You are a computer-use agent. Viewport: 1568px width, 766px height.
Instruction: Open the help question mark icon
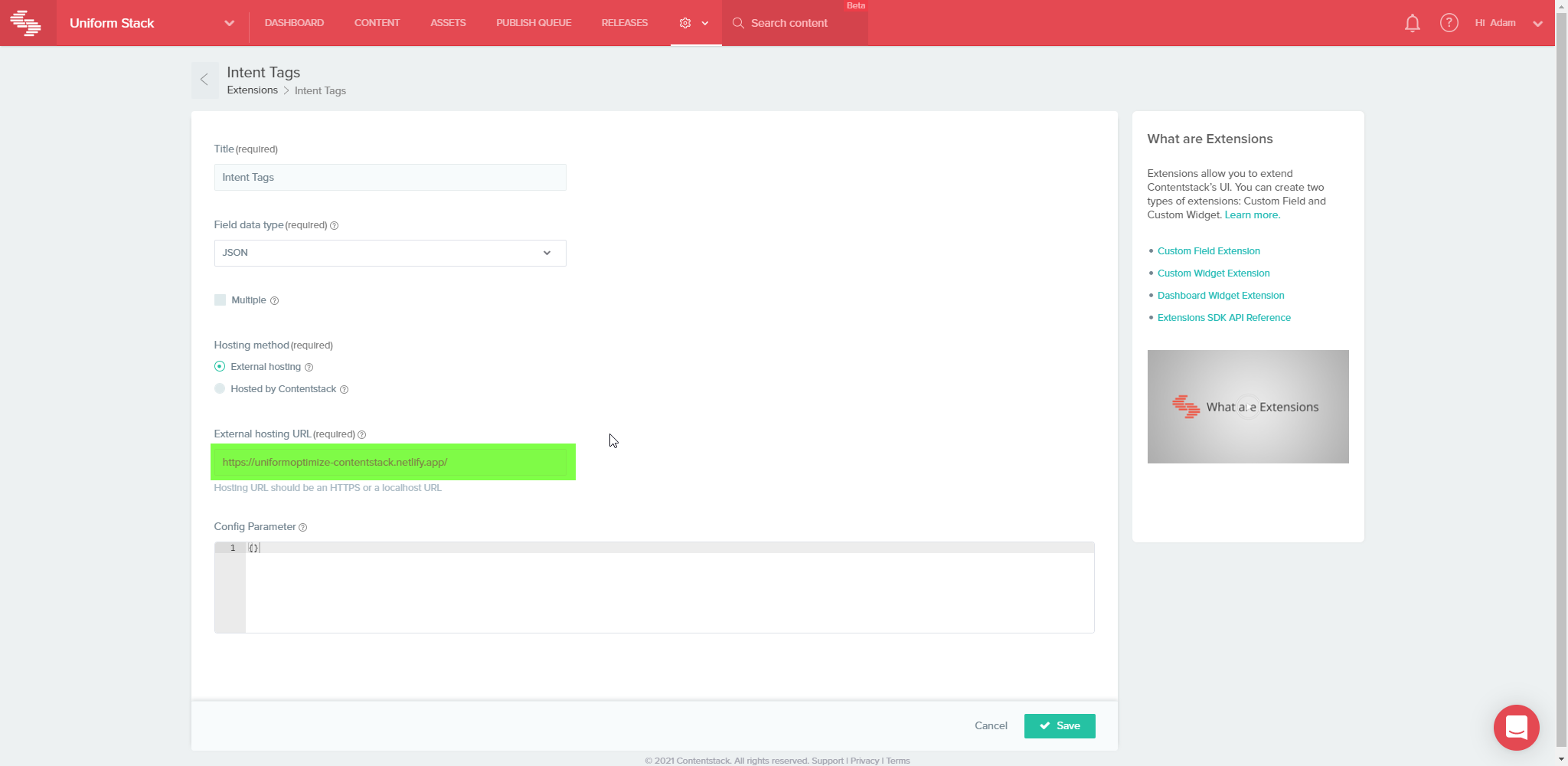click(1449, 23)
